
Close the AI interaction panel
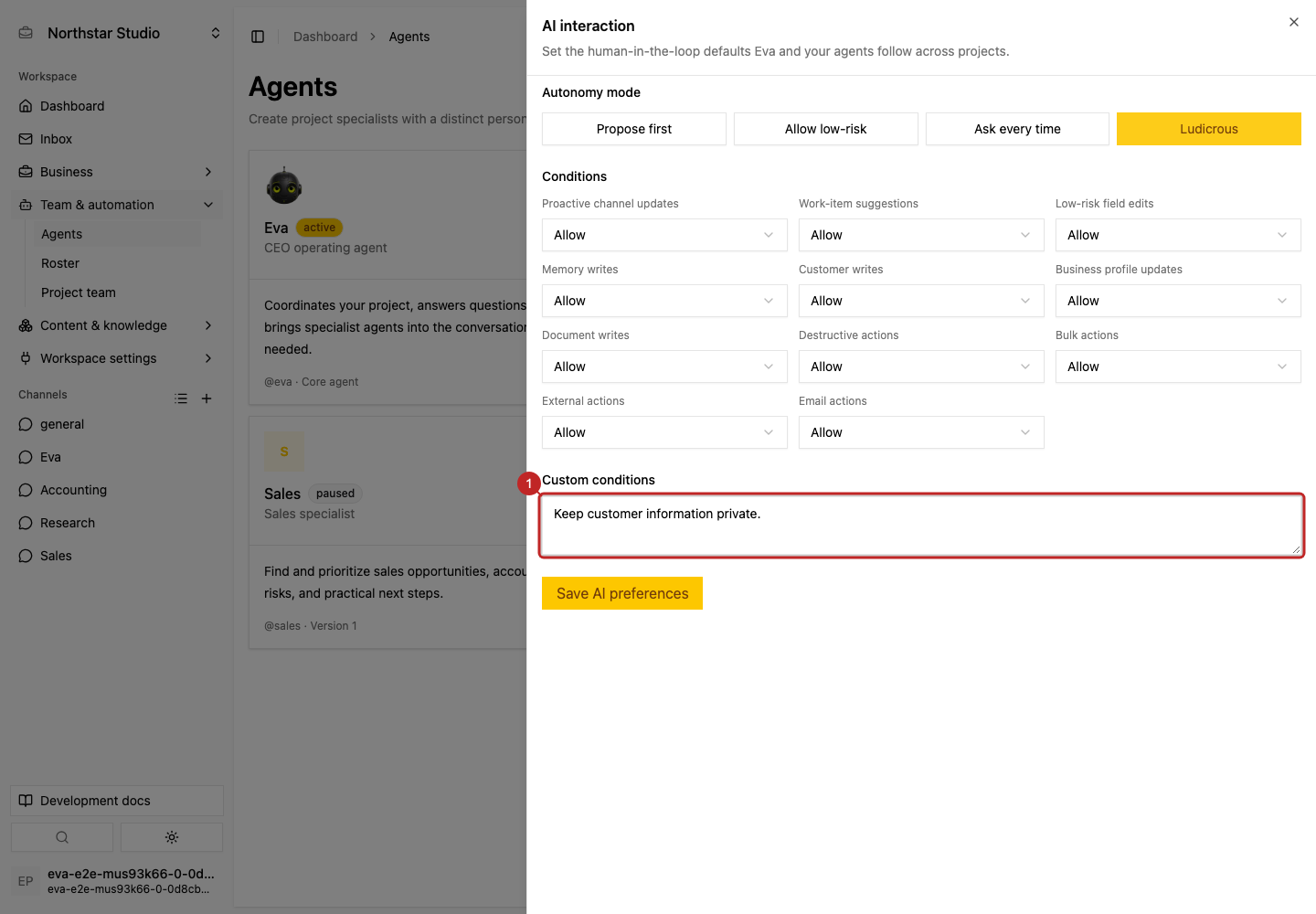point(1294,22)
